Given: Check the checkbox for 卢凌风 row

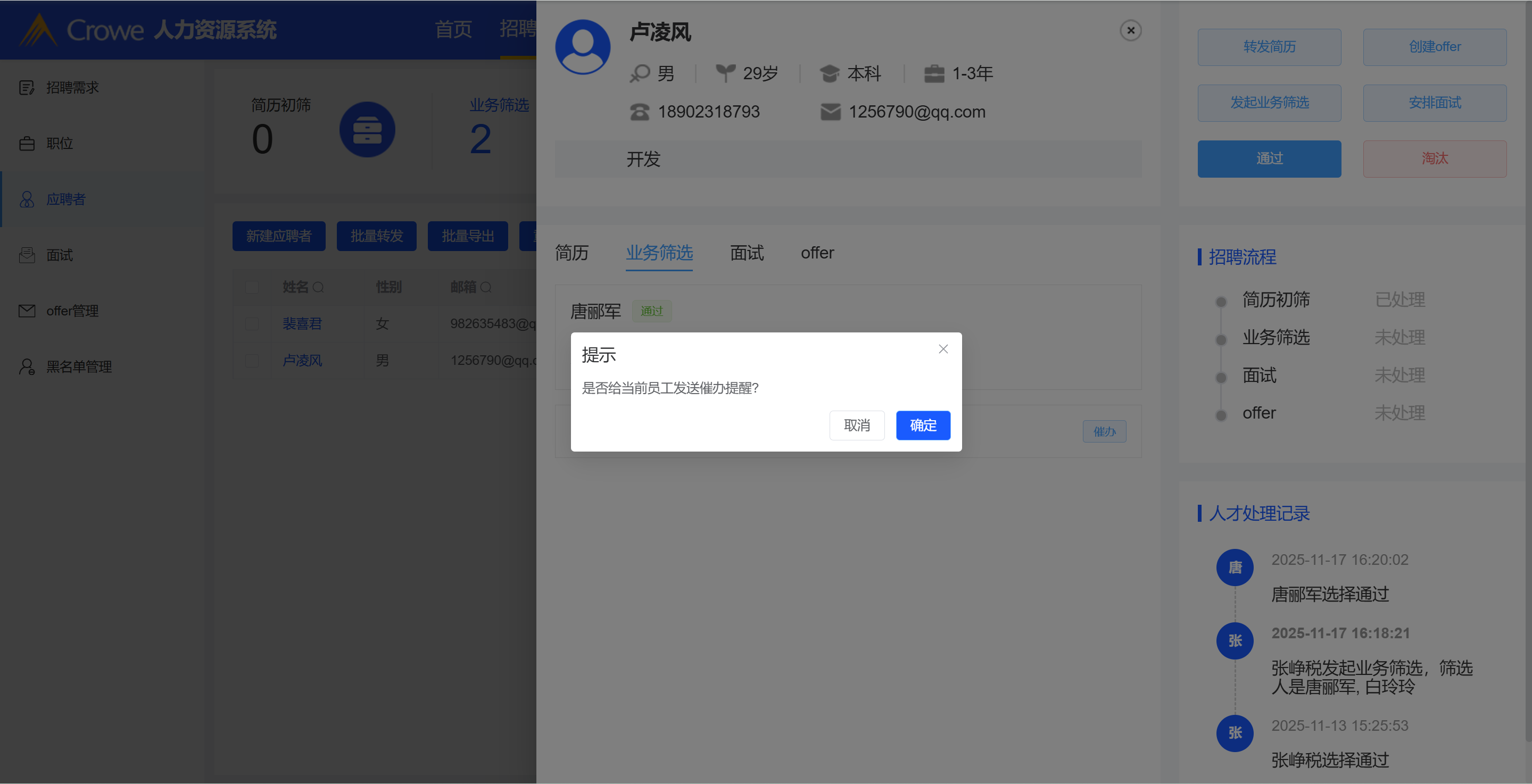Looking at the screenshot, I should tap(252, 361).
